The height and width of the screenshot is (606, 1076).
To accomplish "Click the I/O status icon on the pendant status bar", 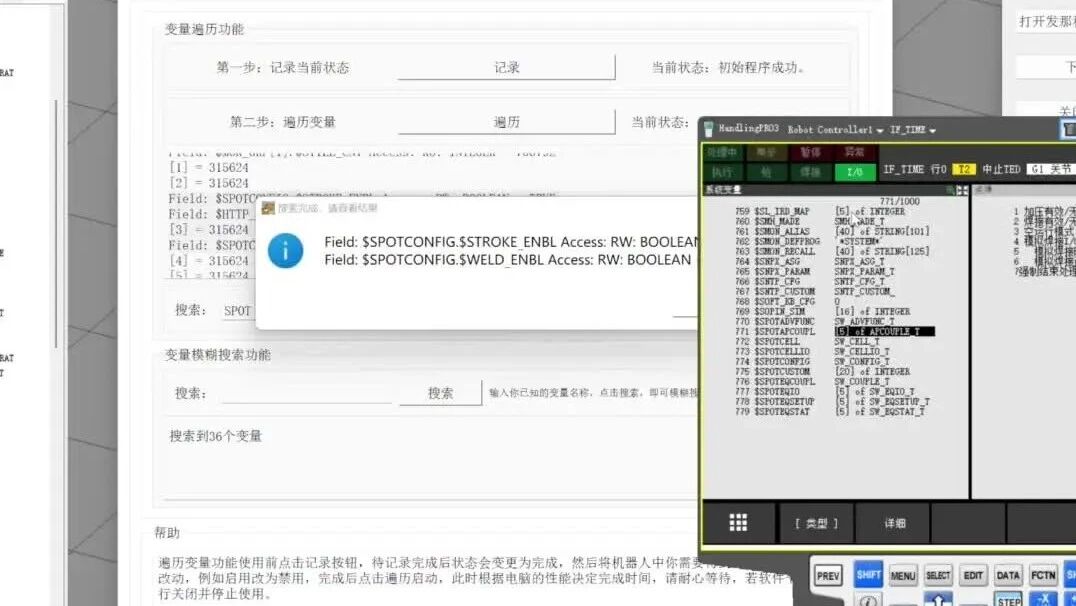I will tap(855, 170).
